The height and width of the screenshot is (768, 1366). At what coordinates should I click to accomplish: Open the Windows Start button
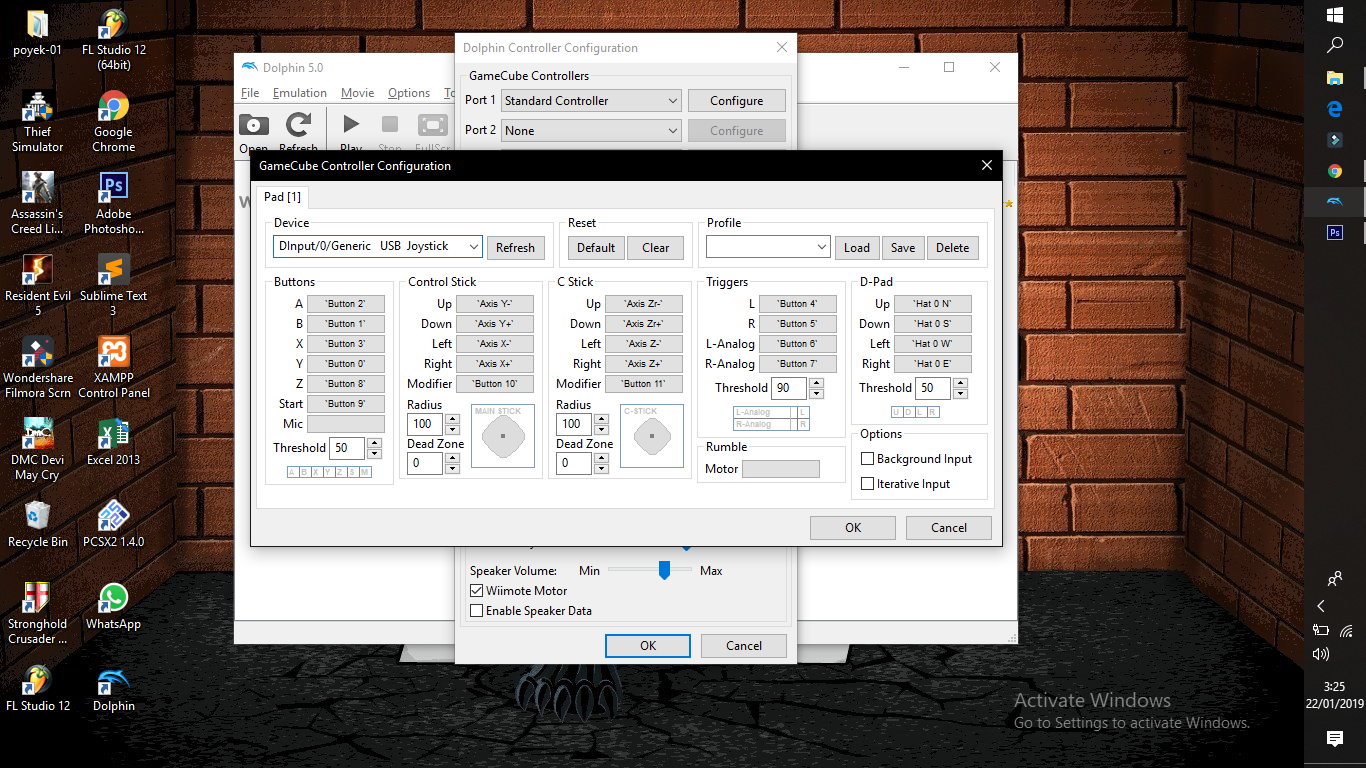click(1334, 15)
